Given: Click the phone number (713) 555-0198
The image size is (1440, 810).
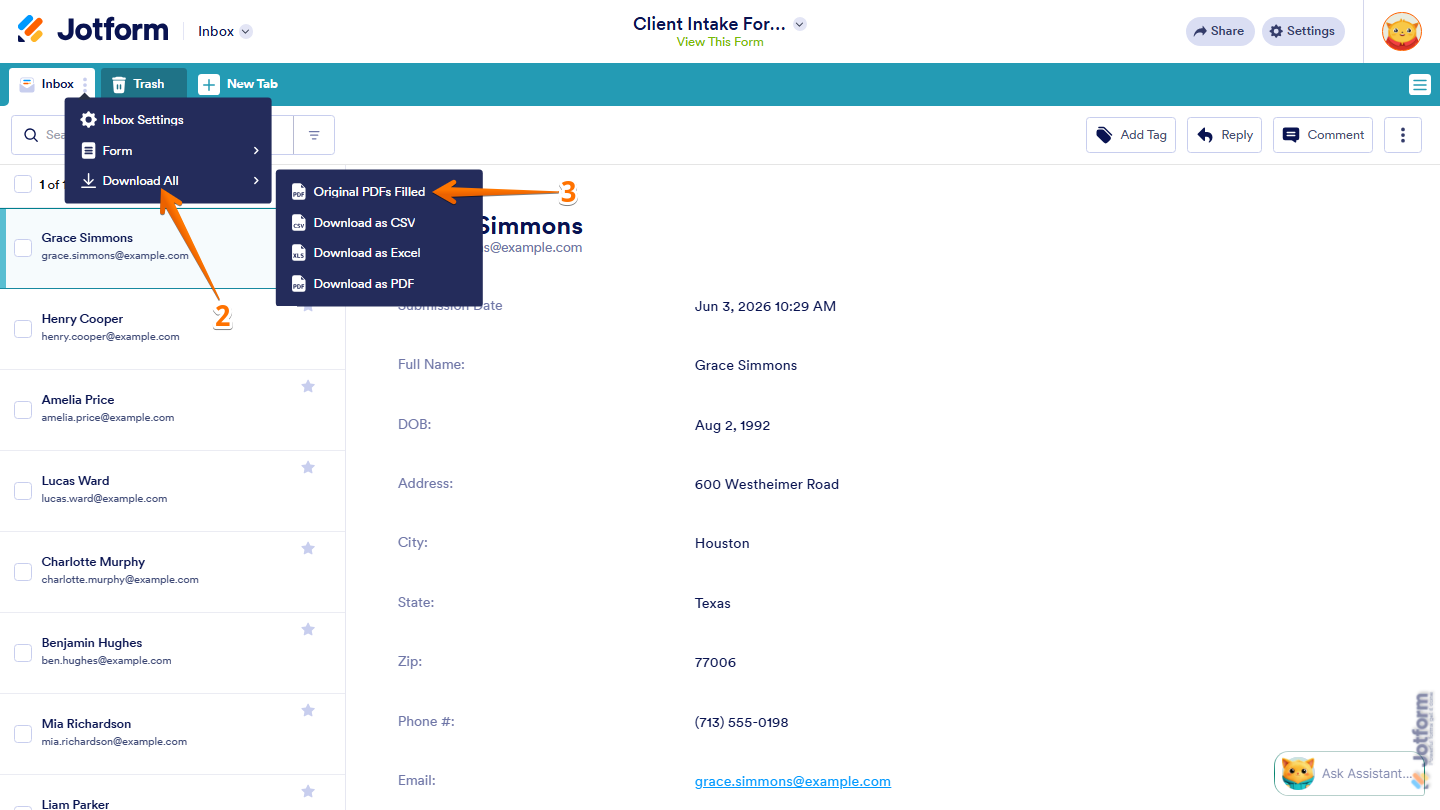Looking at the screenshot, I should pyautogui.click(x=741, y=722).
